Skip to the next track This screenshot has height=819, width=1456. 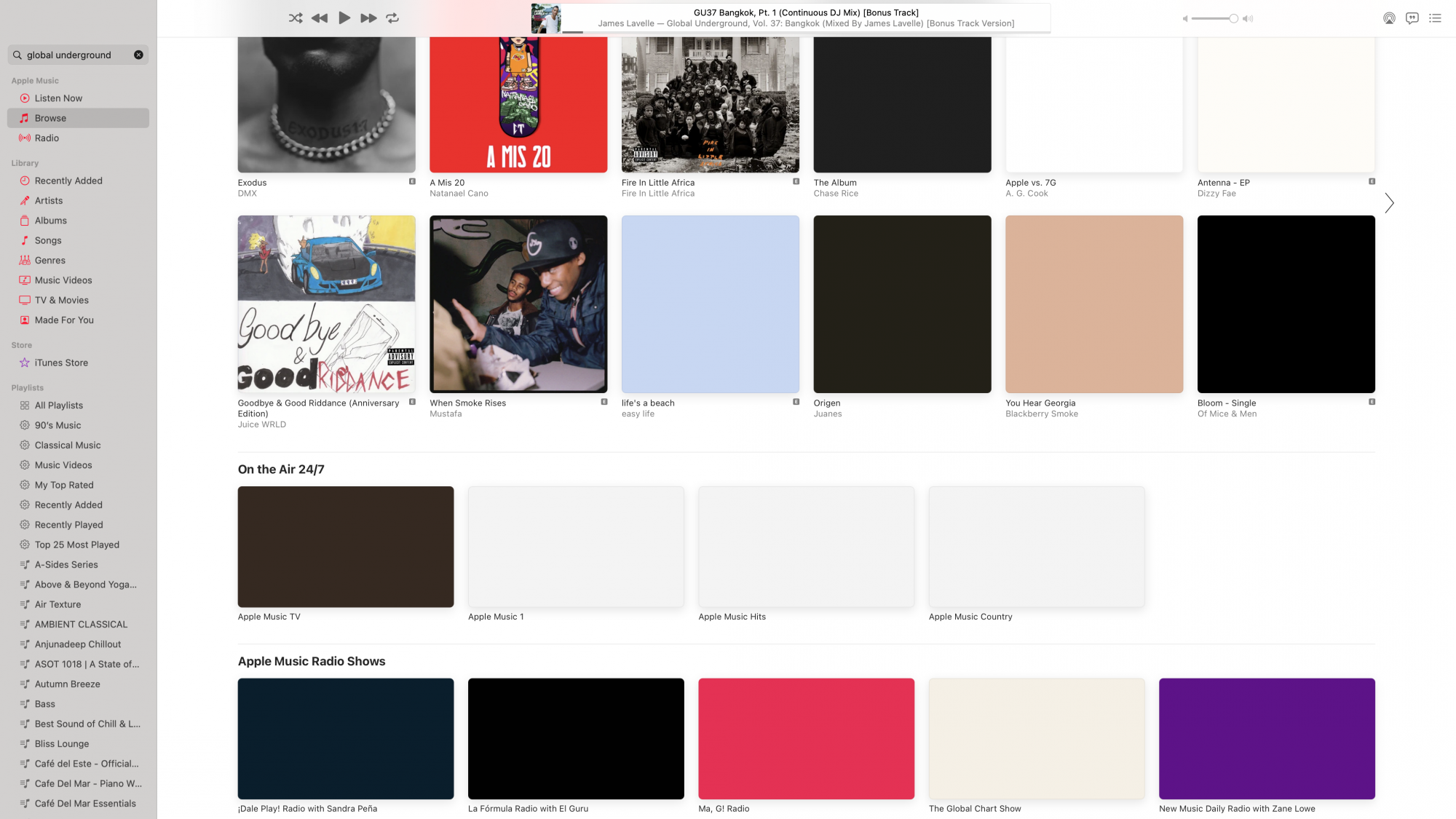coord(369,18)
